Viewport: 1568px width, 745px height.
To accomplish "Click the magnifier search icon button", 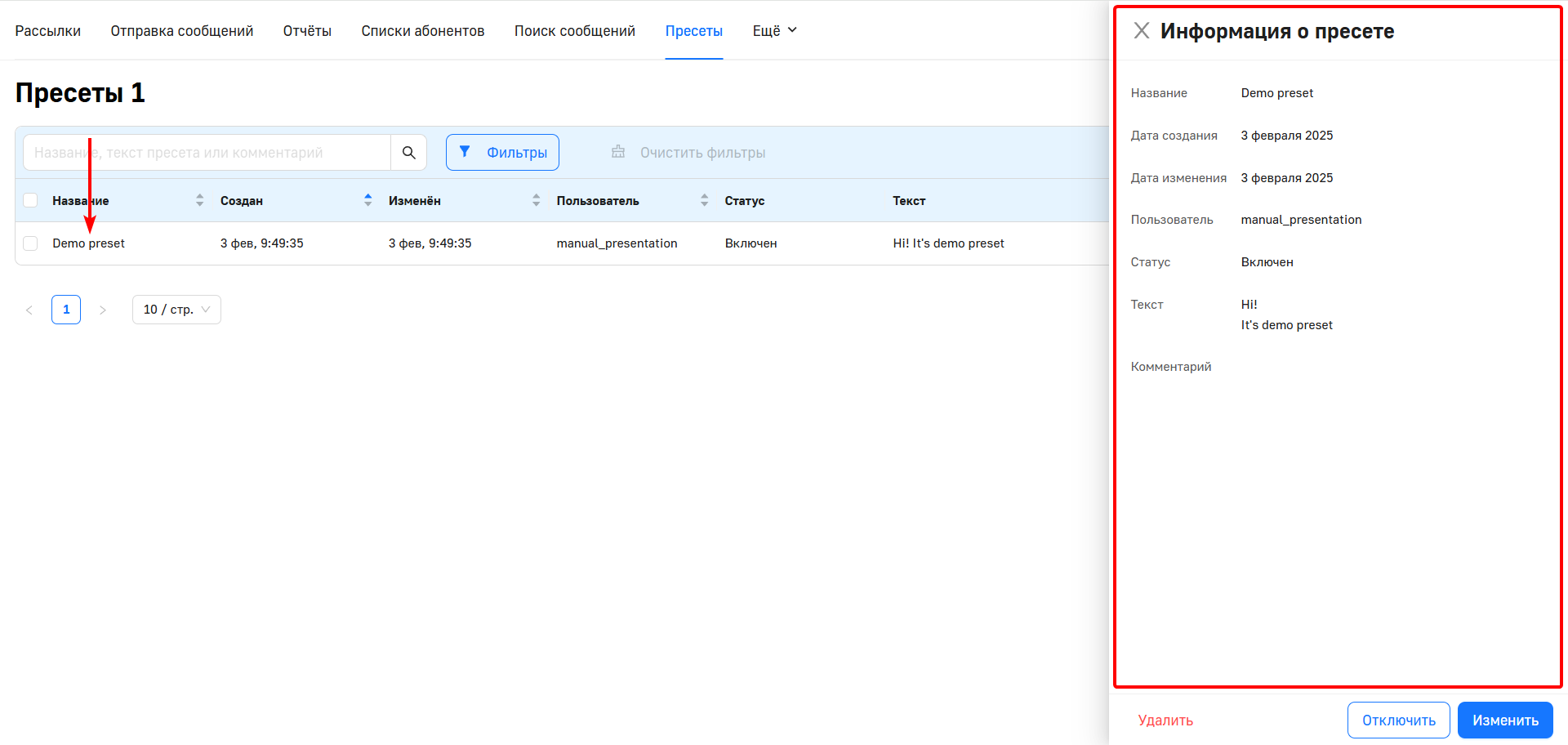I will point(408,153).
